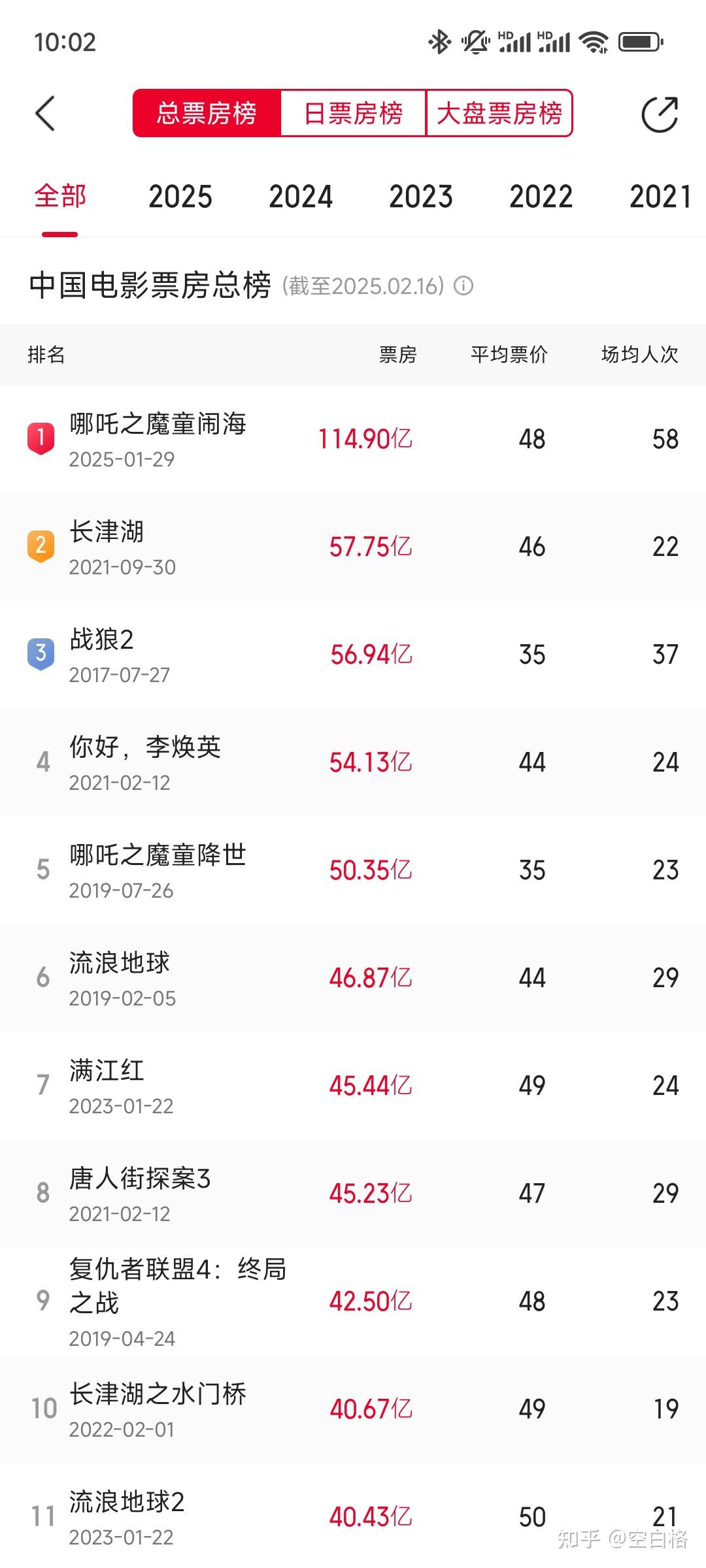
Task: Switch to the 日票房榜 segment
Action: click(353, 113)
